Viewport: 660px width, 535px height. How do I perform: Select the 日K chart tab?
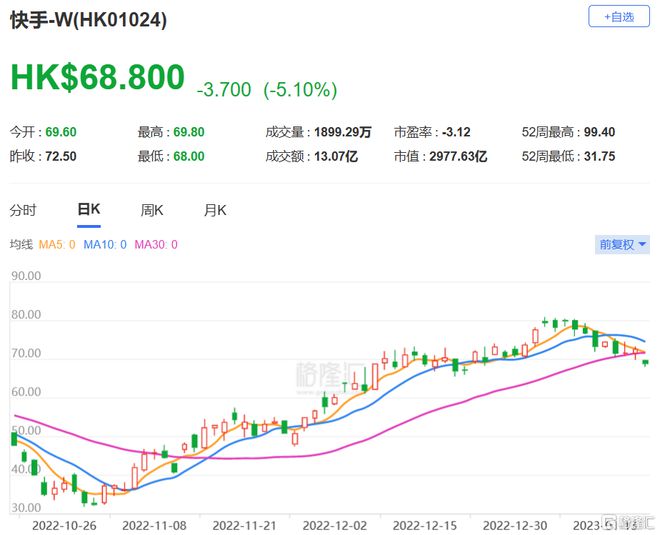click(x=89, y=209)
